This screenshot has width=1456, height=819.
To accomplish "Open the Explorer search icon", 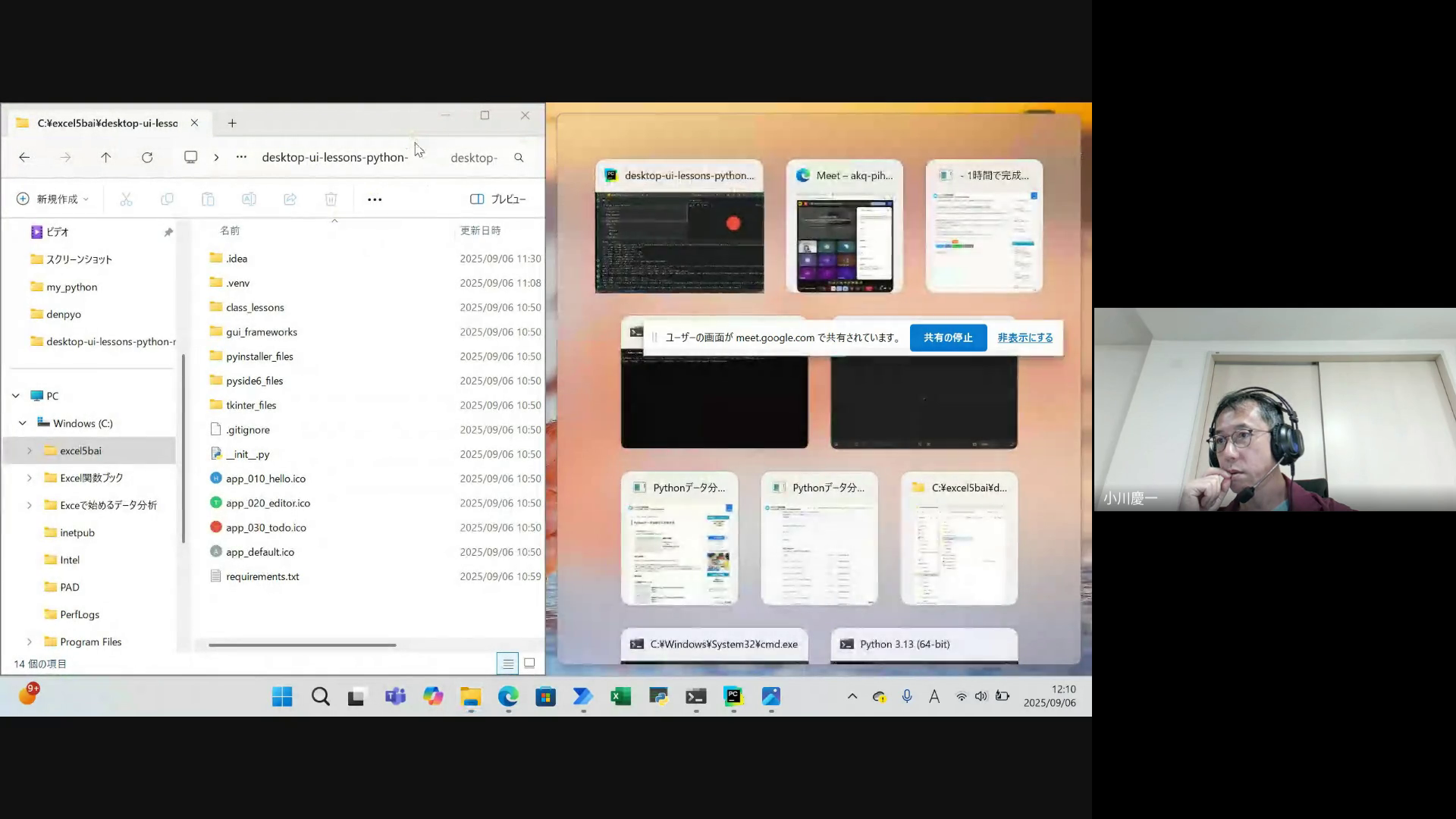I will (x=519, y=158).
